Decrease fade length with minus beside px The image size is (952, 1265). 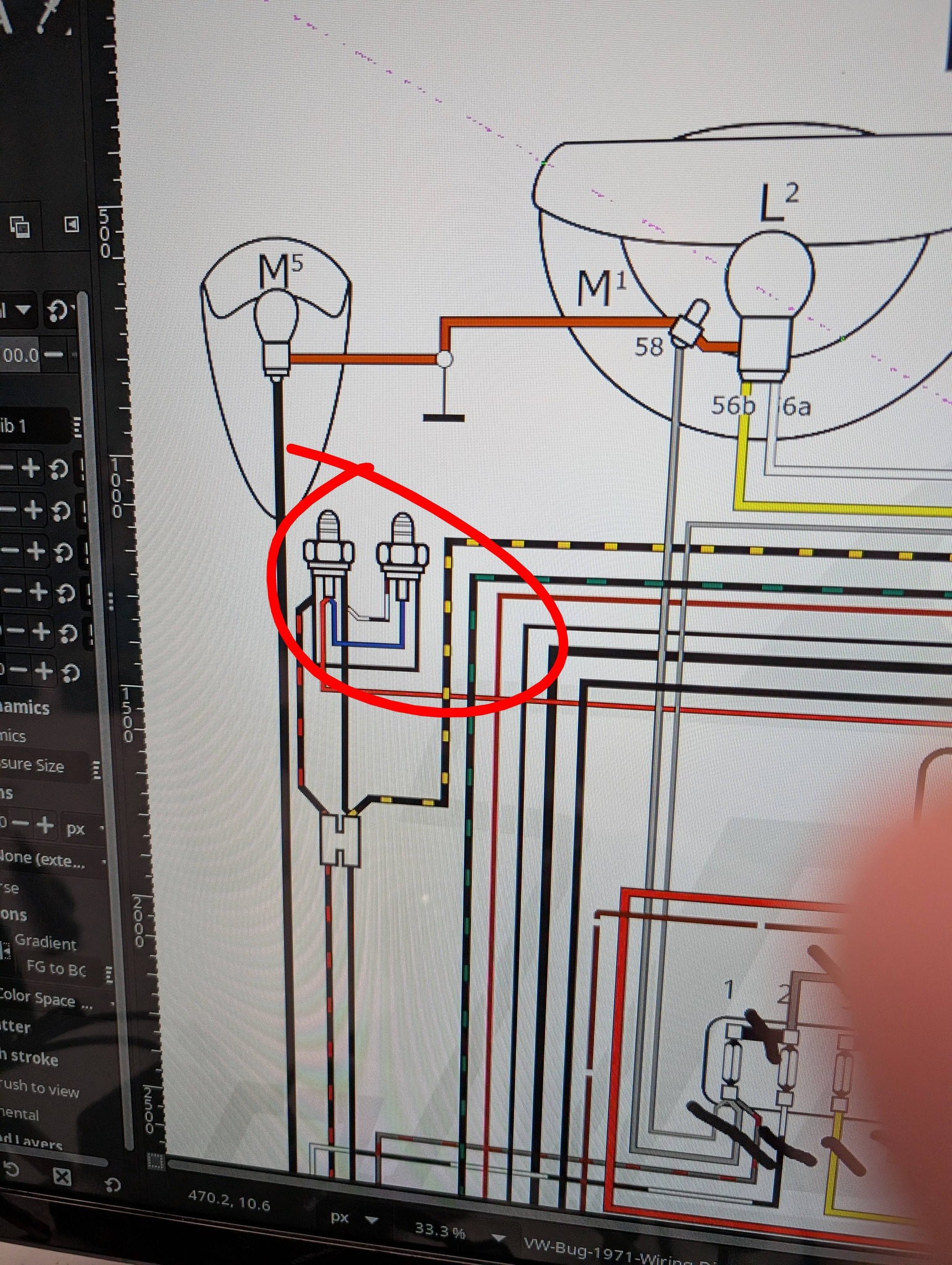(x=20, y=823)
